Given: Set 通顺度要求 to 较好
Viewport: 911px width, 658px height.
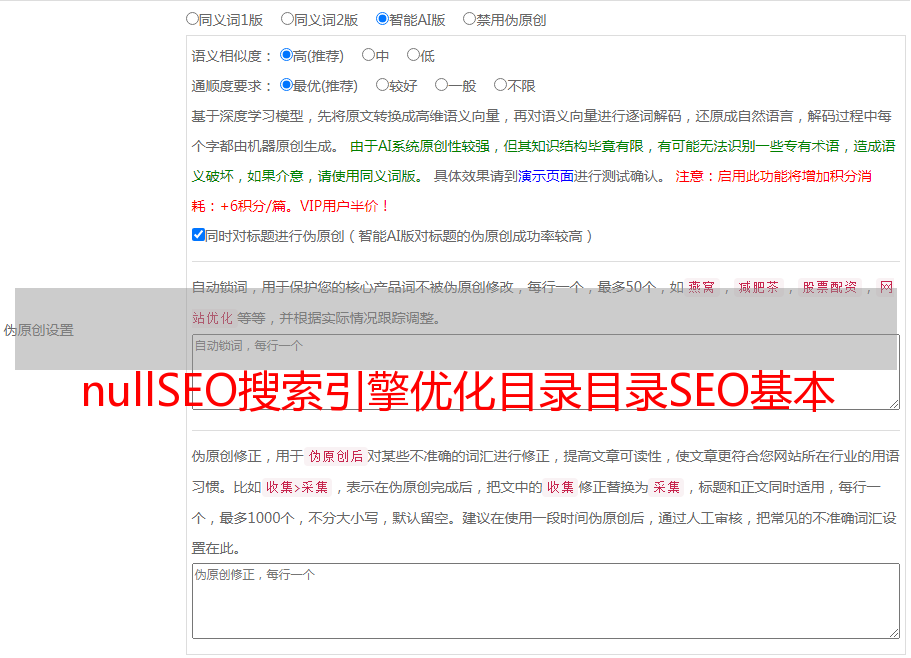Looking at the screenshot, I should 382,85.
